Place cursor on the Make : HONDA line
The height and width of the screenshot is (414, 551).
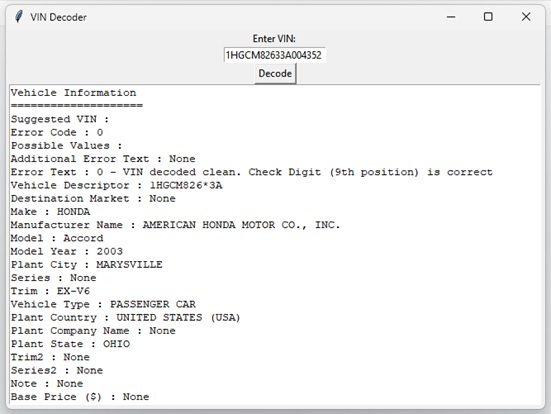click(x=50, y=212)
